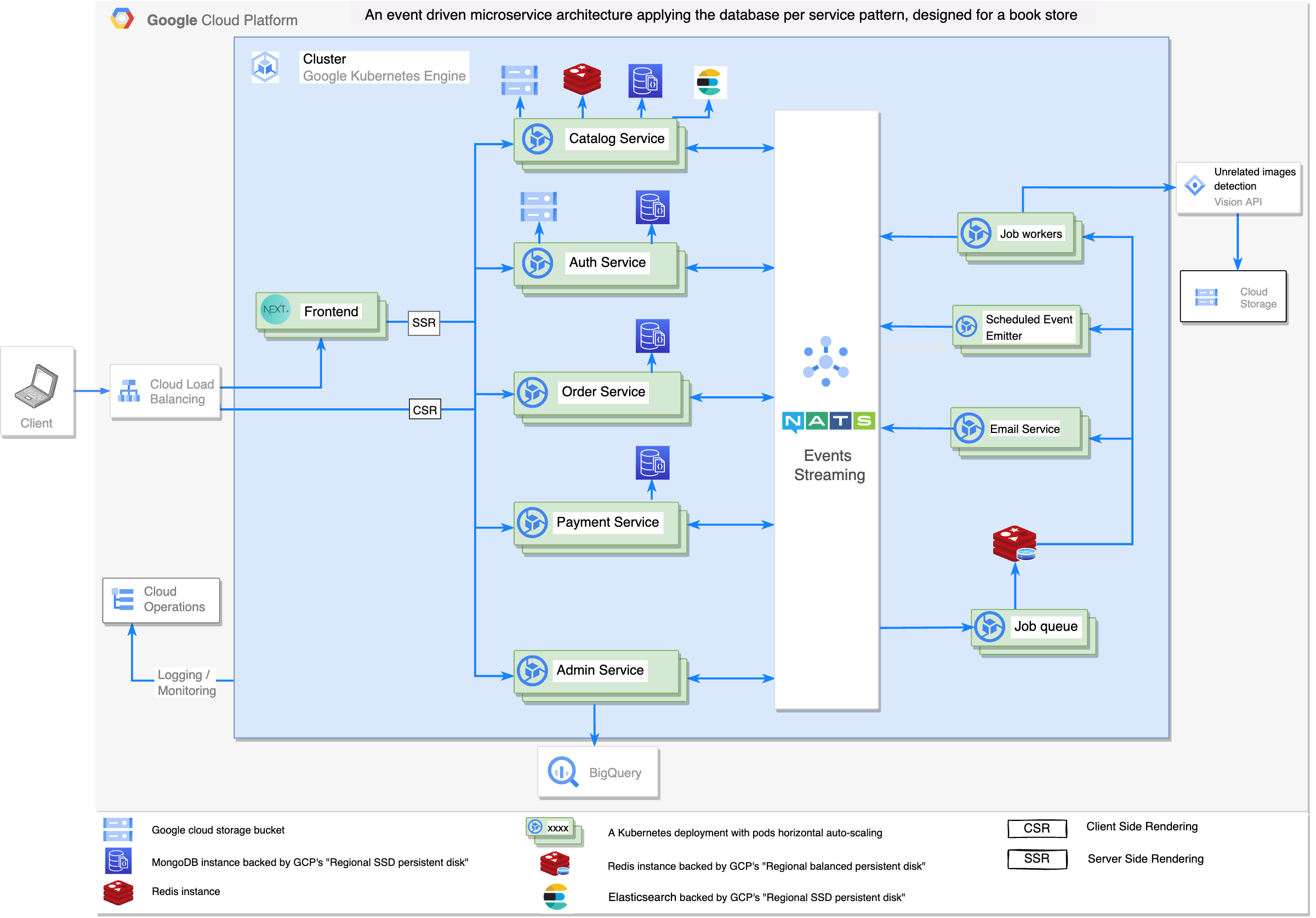The image size is (1316, 918).
Task: Click the Next.js logo on Frontend box
Action: pos(275,310)
